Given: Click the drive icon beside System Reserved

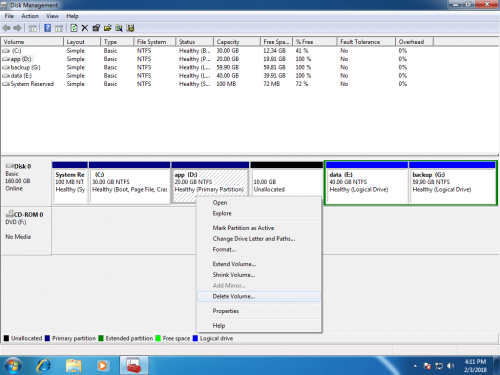Looking at the screenshot, I should tap(6, 84).
